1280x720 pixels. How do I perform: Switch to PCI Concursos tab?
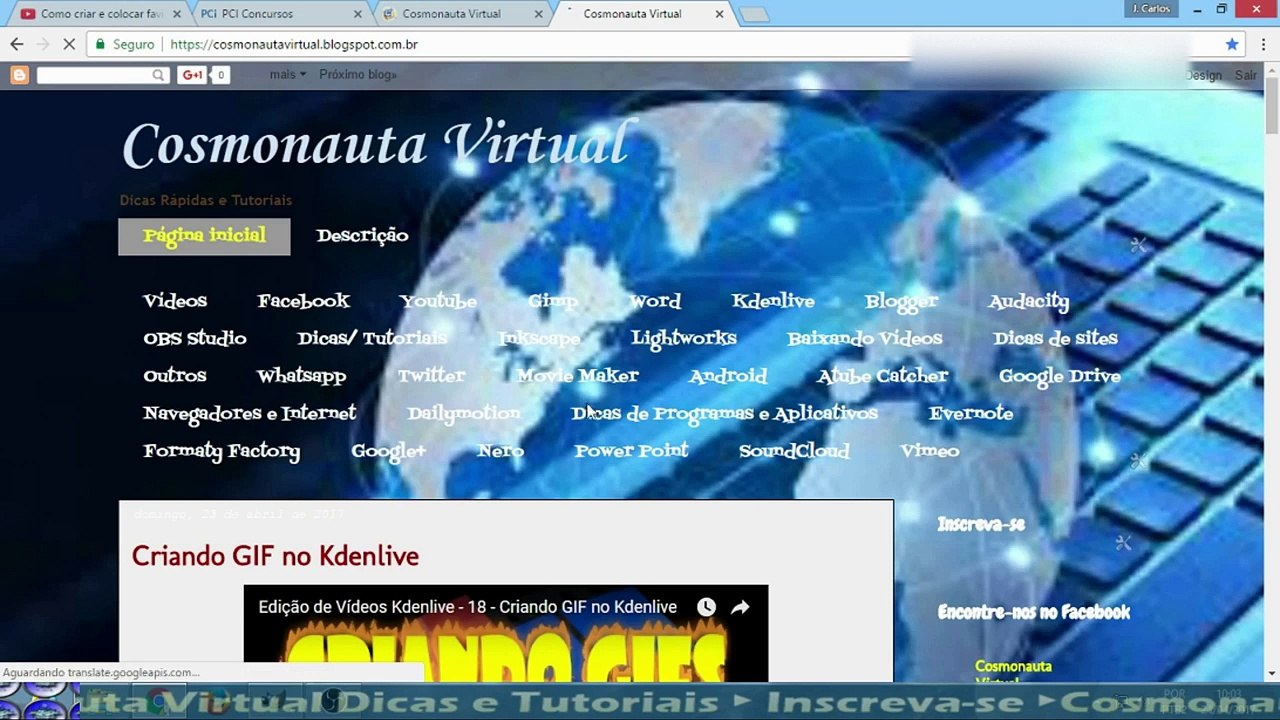(x=280, y=14)
